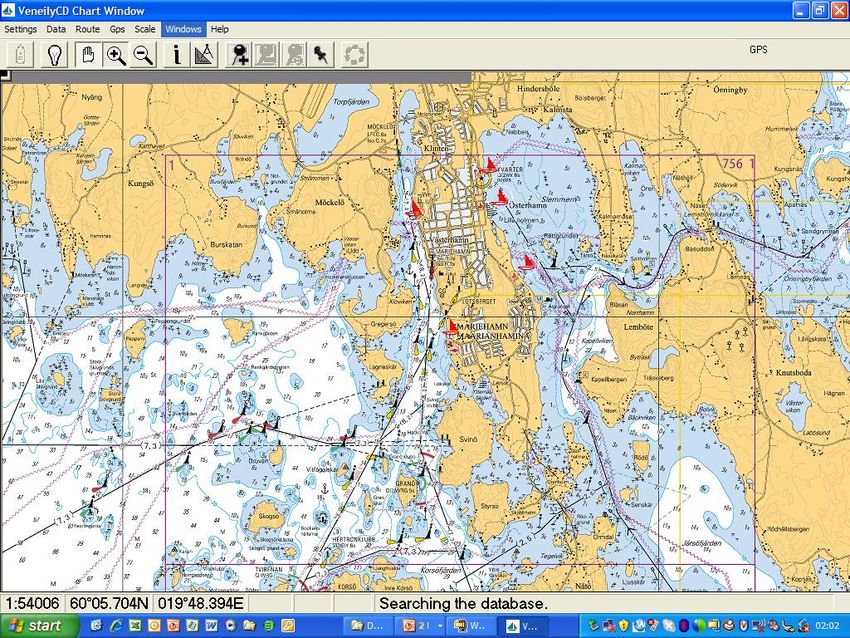Click chart number '756 1' label
The height and width of the screenshot is (638, 850).
point(738,163)
